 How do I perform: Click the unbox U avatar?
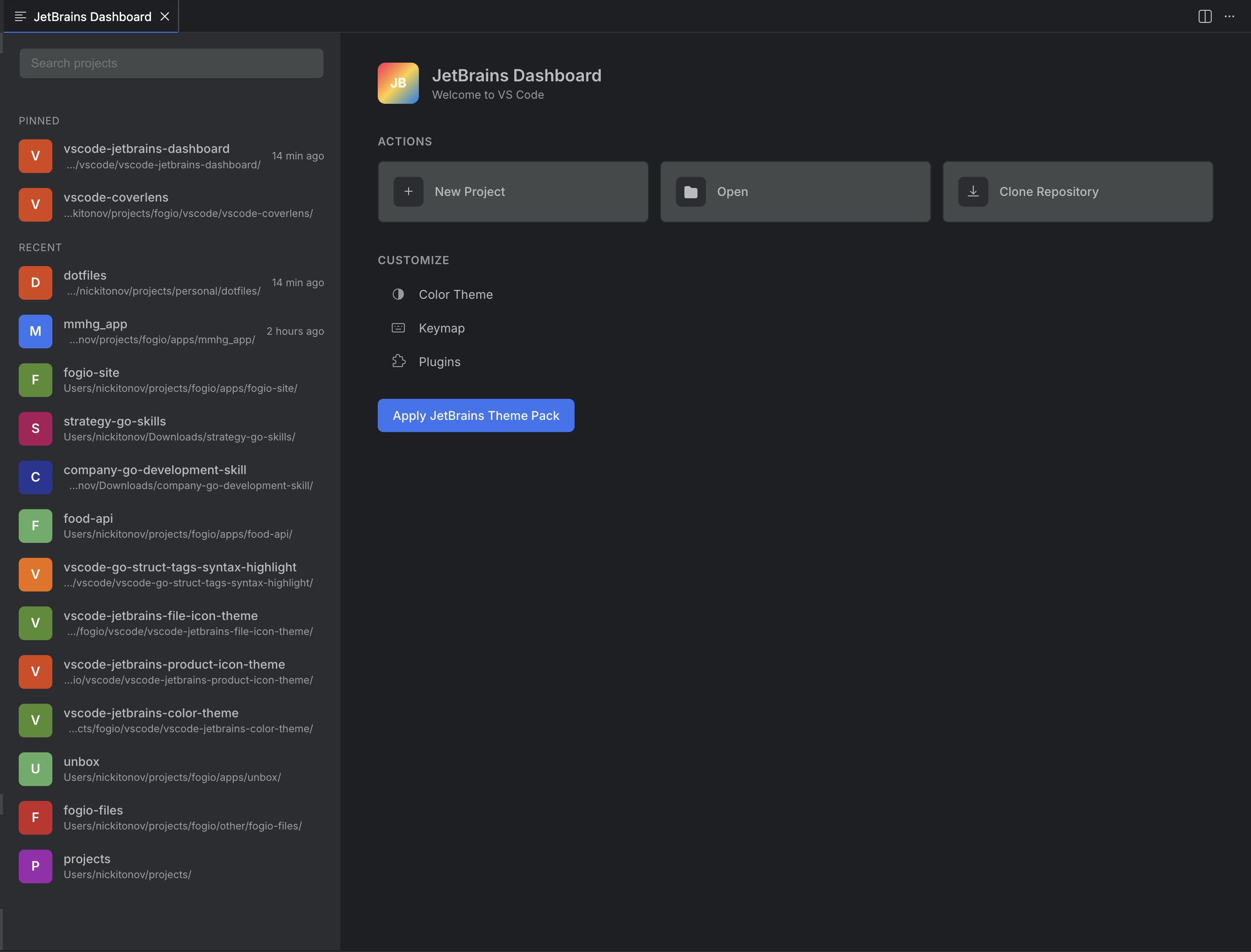click(x=35, y=769)
